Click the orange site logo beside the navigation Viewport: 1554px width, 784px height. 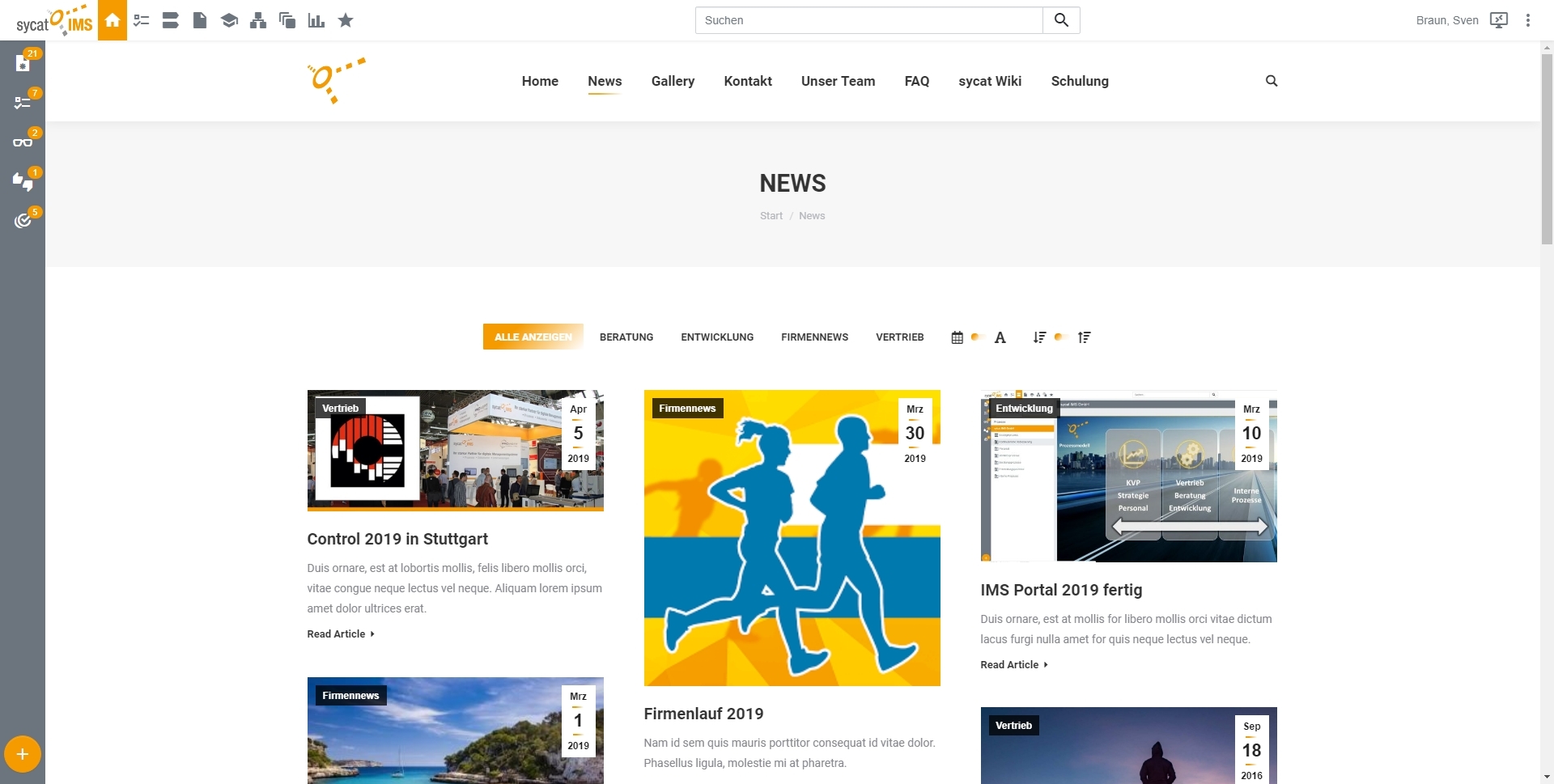point(337,81)
